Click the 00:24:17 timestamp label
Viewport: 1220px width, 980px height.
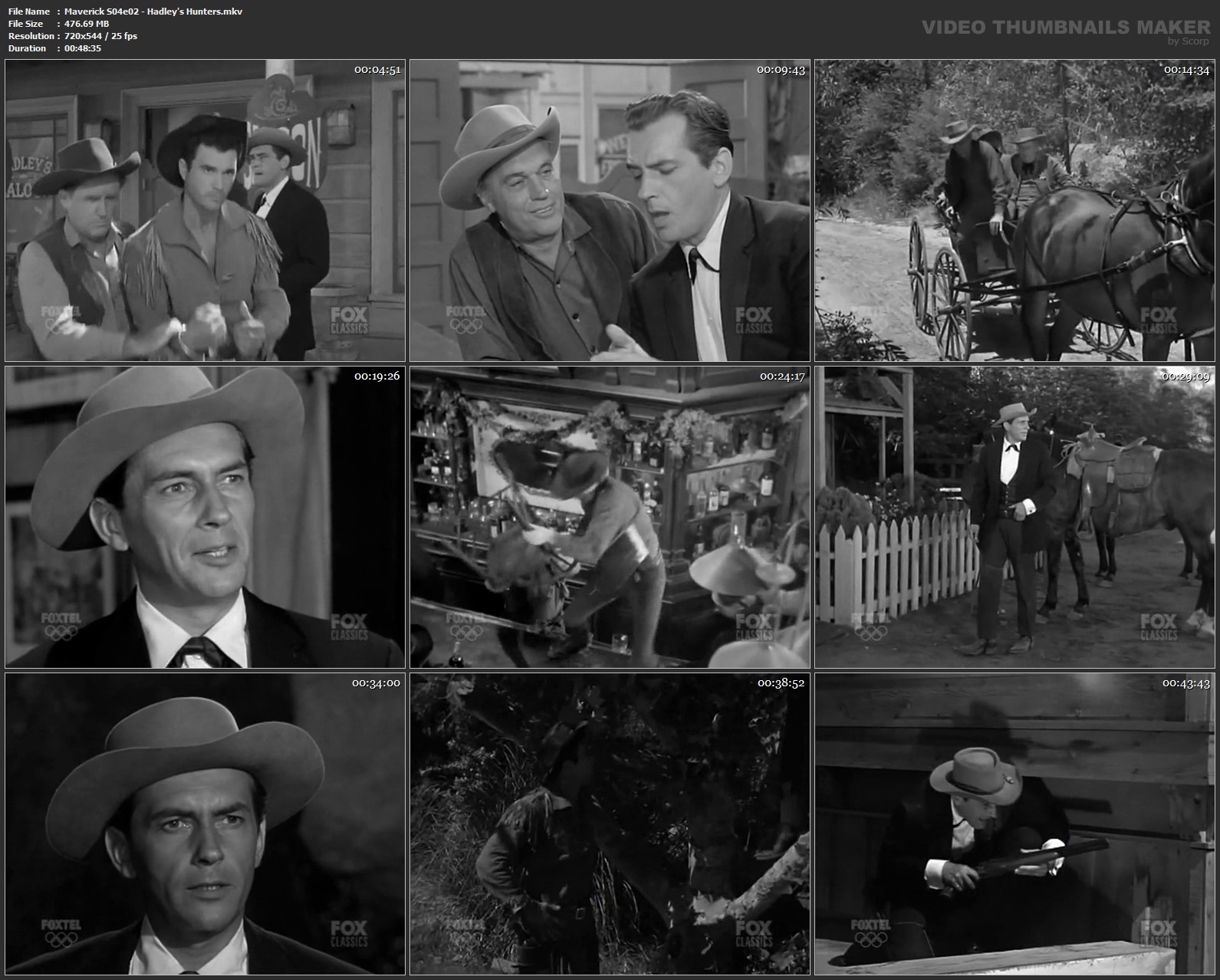pos(781,376)
